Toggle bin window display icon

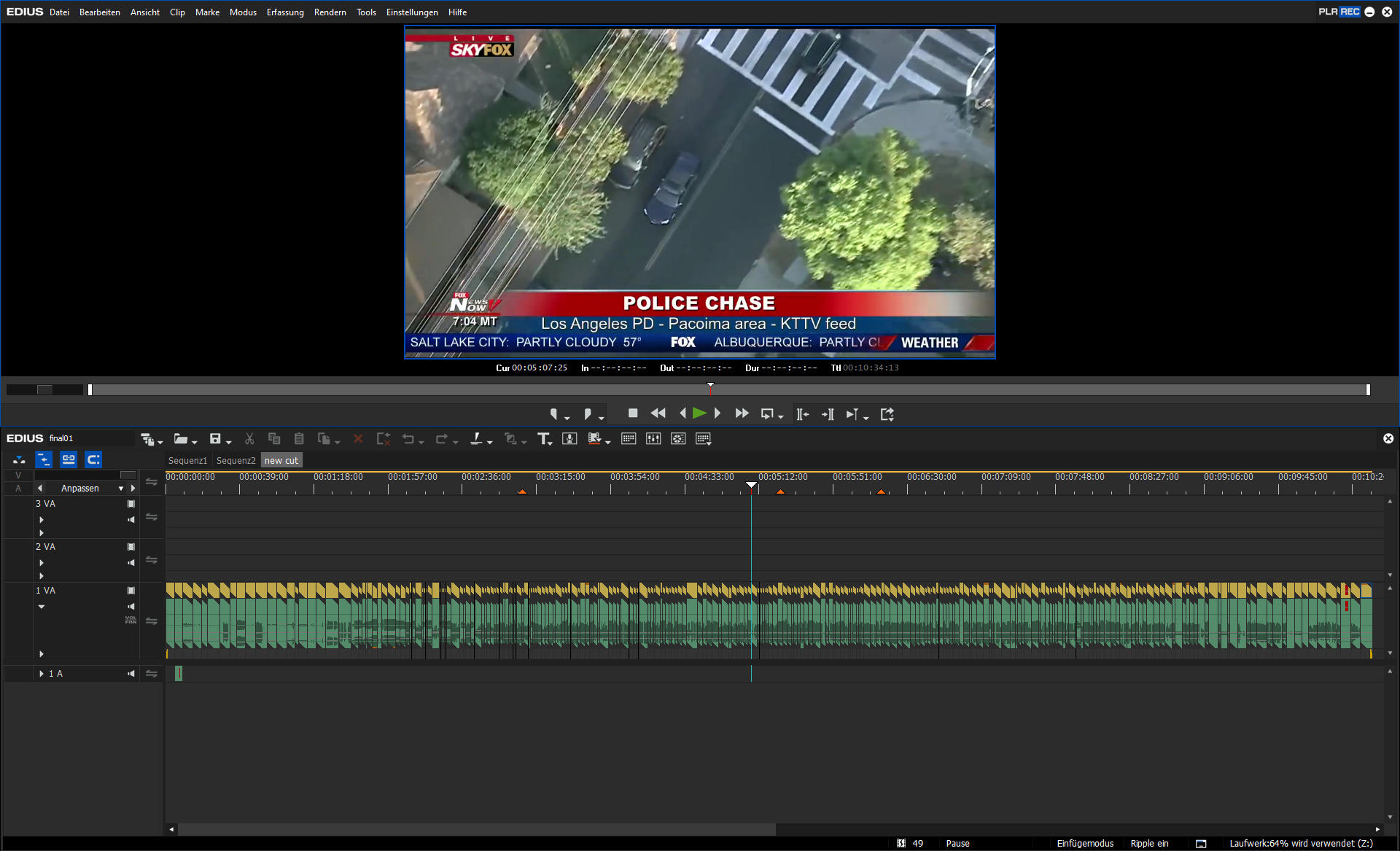pos(629,438)
